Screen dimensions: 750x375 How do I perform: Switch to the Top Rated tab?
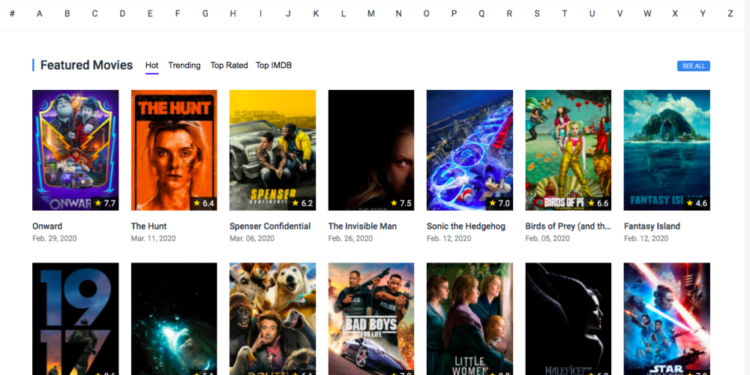tap(229, 66)
